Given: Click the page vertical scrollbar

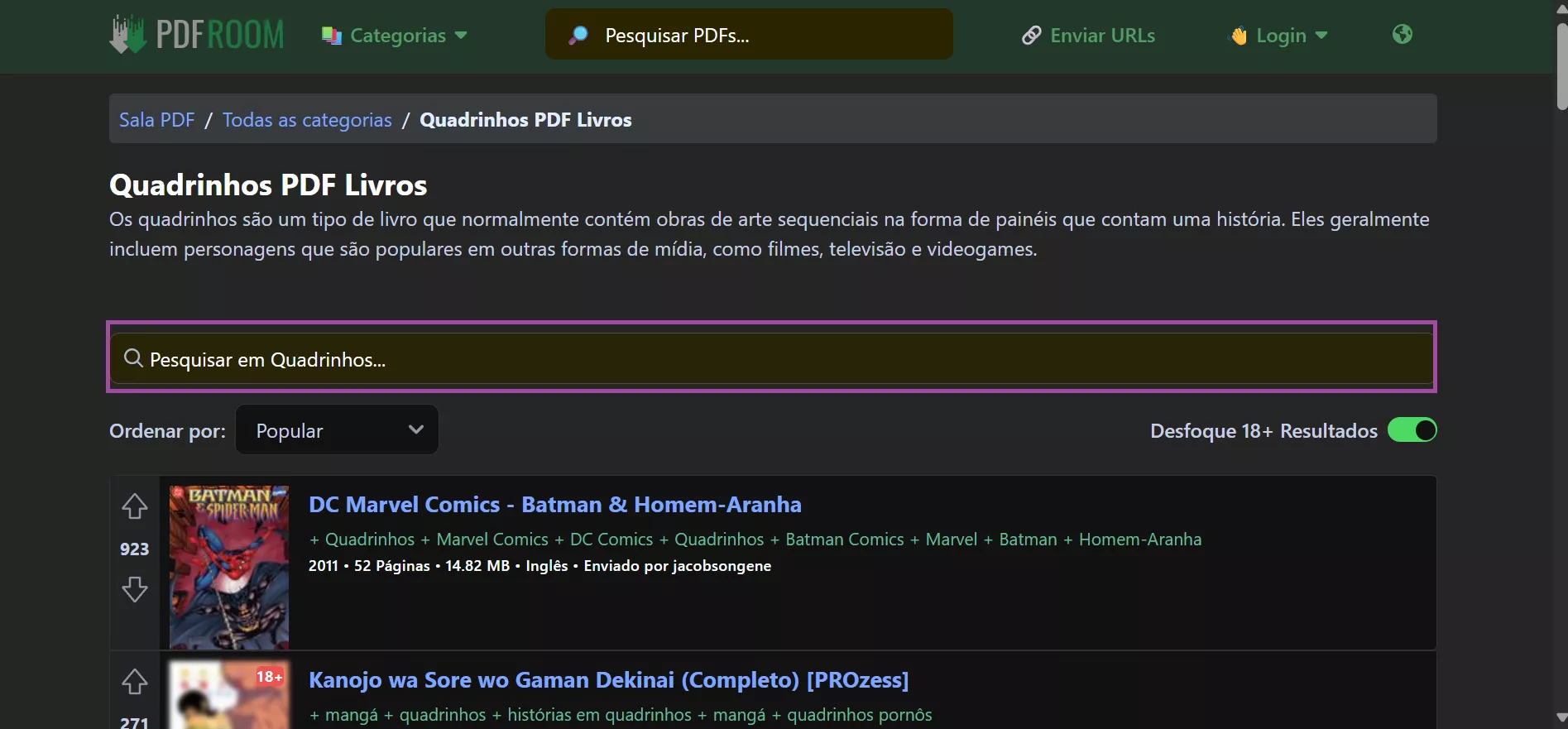Looking at the screenshot, I should [x=1561, y=66].
